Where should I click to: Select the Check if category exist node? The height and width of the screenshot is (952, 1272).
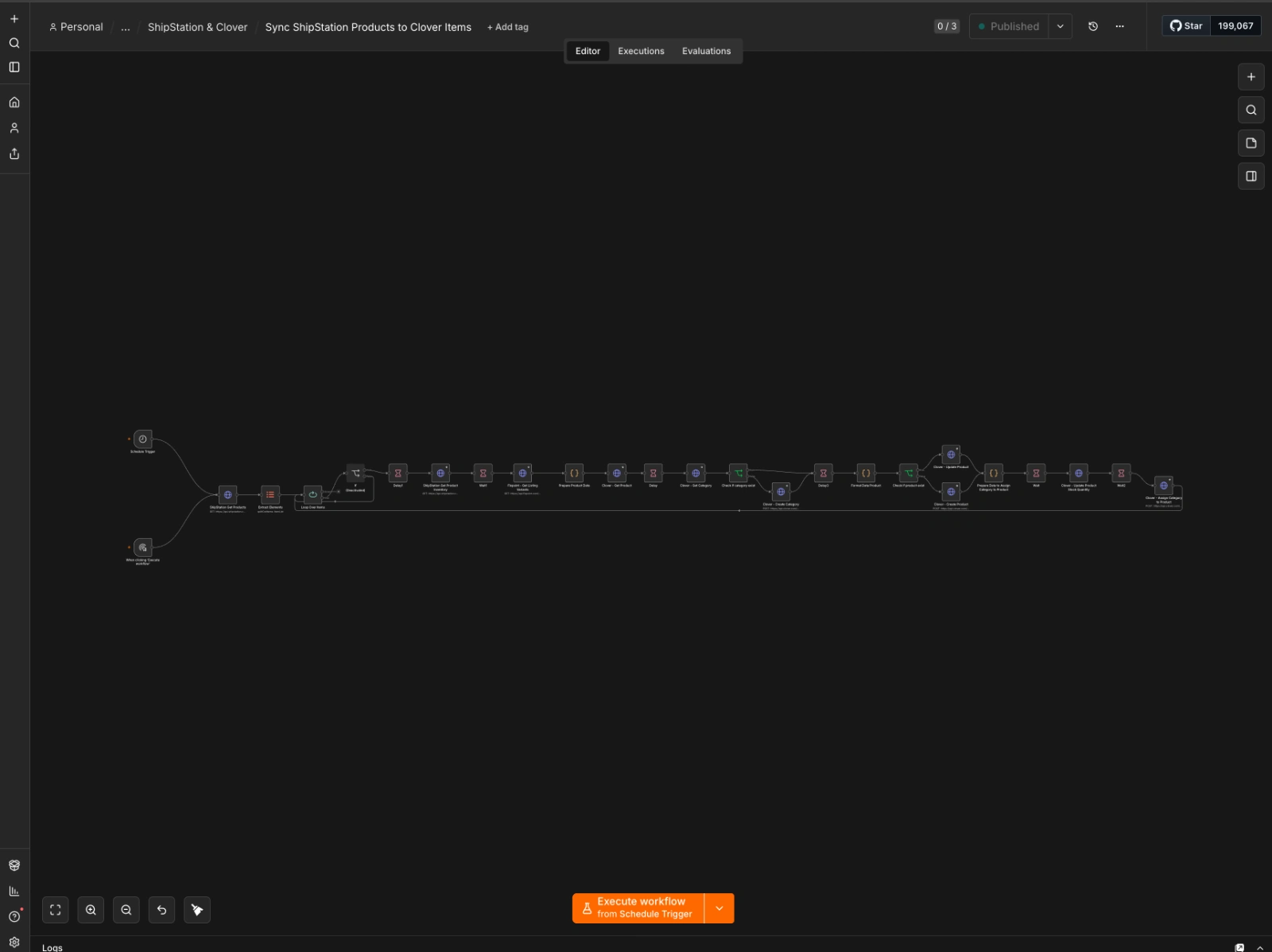pos(739,474)
